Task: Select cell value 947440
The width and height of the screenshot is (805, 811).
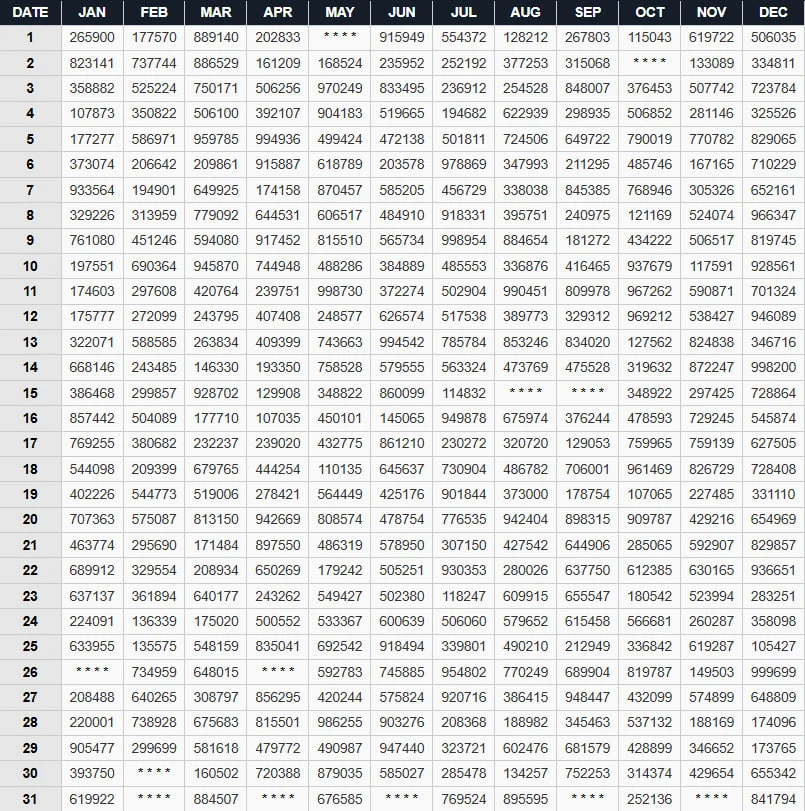Action: coord(401,748)
